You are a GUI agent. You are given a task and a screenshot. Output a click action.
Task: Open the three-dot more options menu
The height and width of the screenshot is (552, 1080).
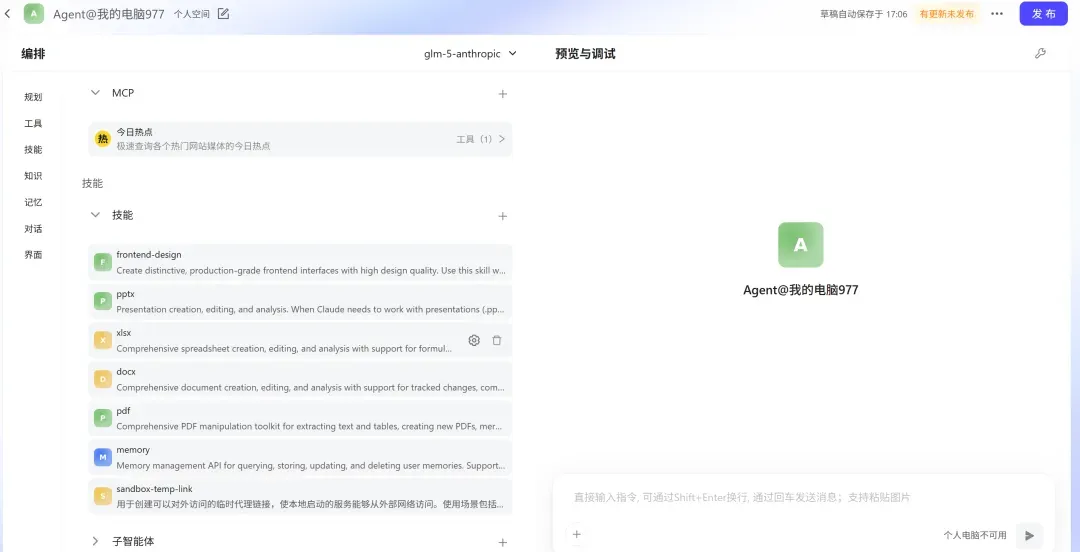click(x=997, y=14)
